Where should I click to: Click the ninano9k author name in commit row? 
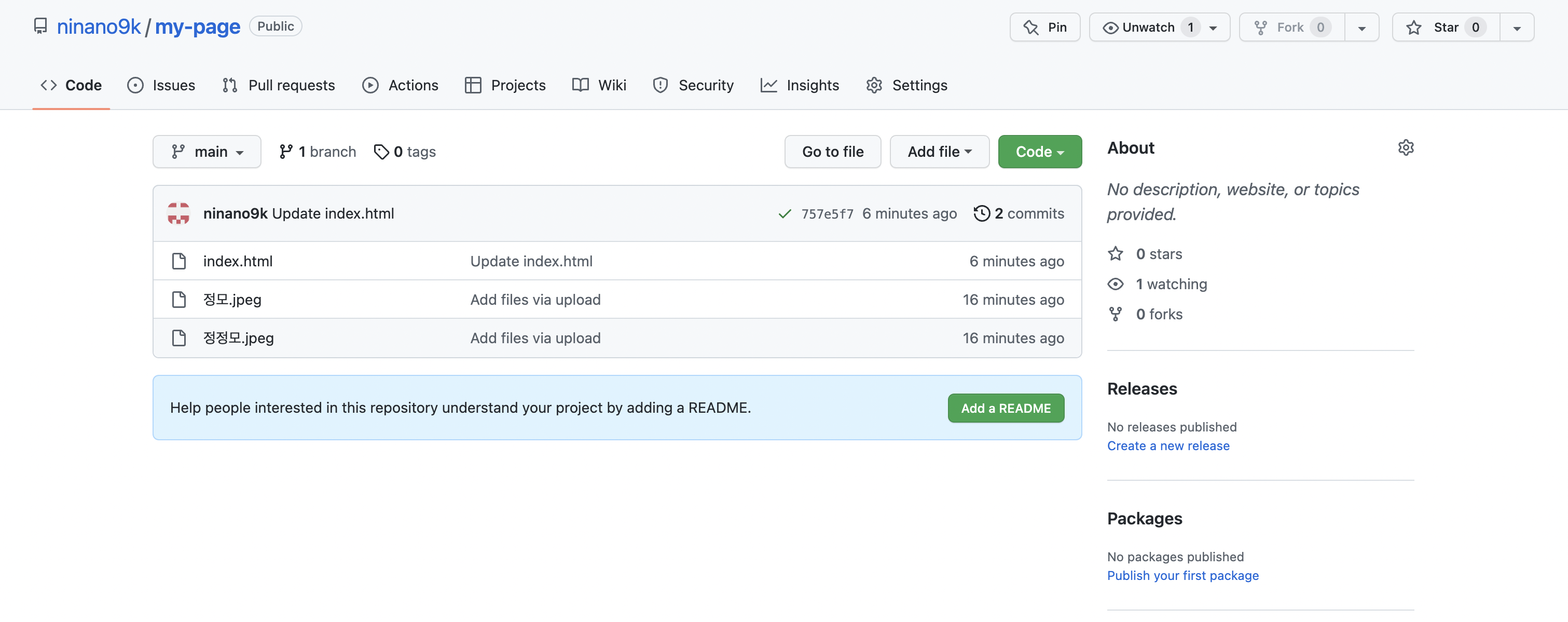(236, 213)
